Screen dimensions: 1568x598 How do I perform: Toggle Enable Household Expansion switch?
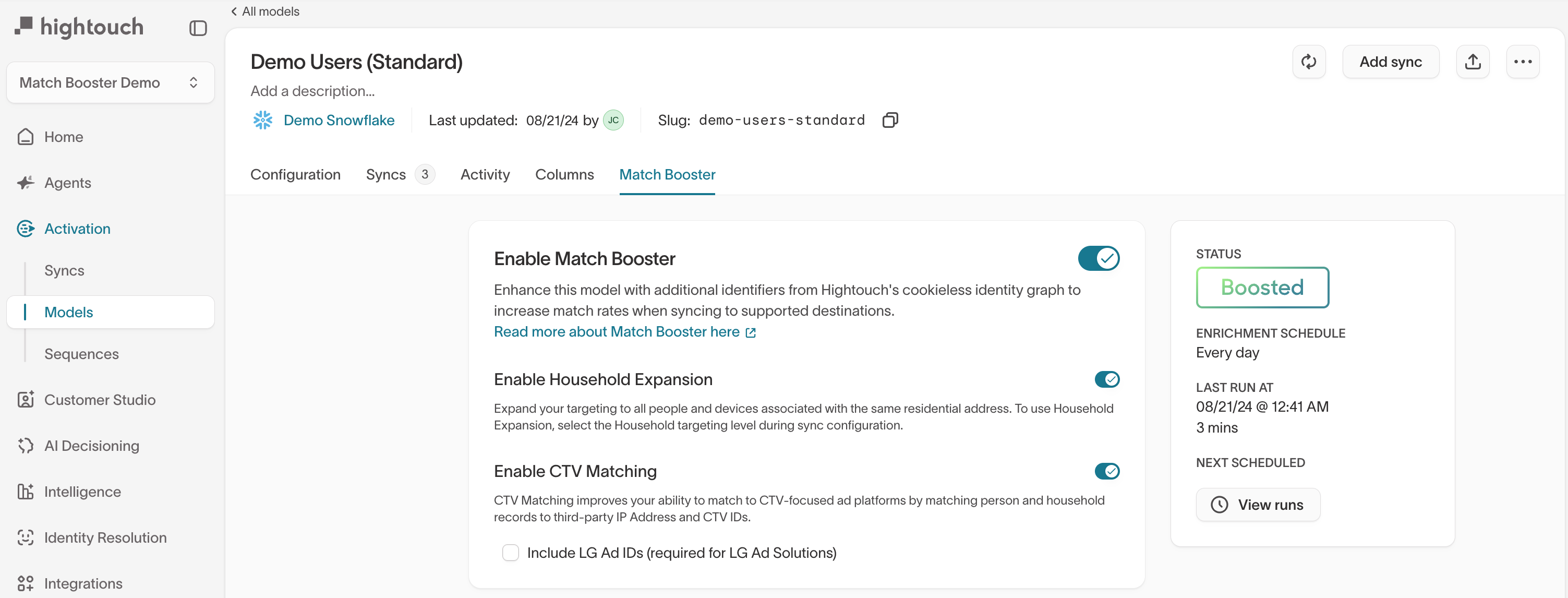coord(1107,379)
